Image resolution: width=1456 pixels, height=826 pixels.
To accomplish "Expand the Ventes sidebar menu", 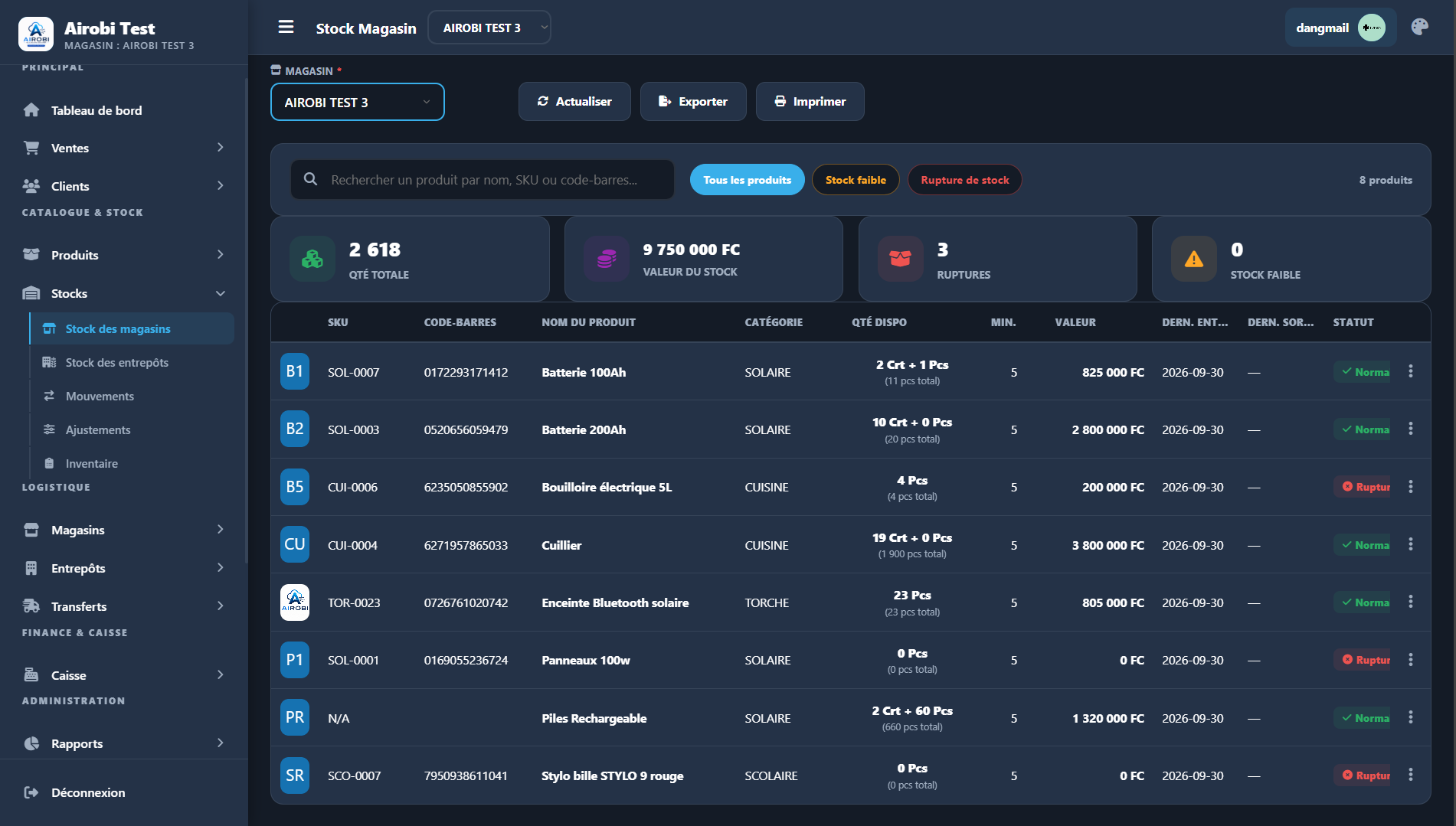I will (x=124, y=148).
